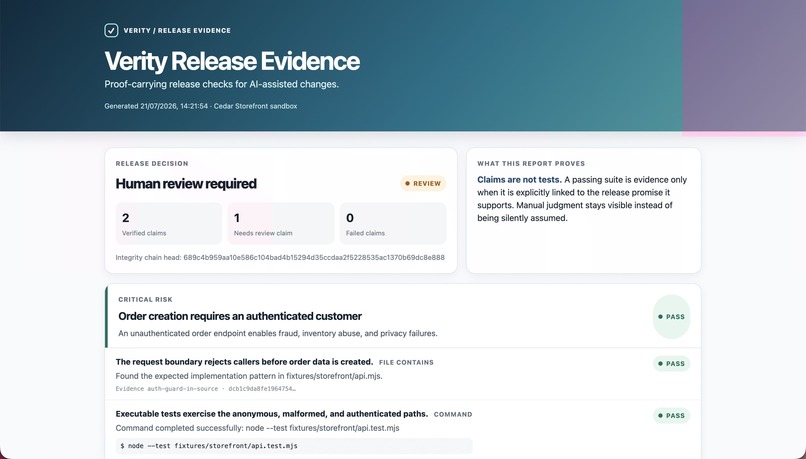Click 'Found the expected implementation pattern' line

pyautogui.click(x=249, y=376)
